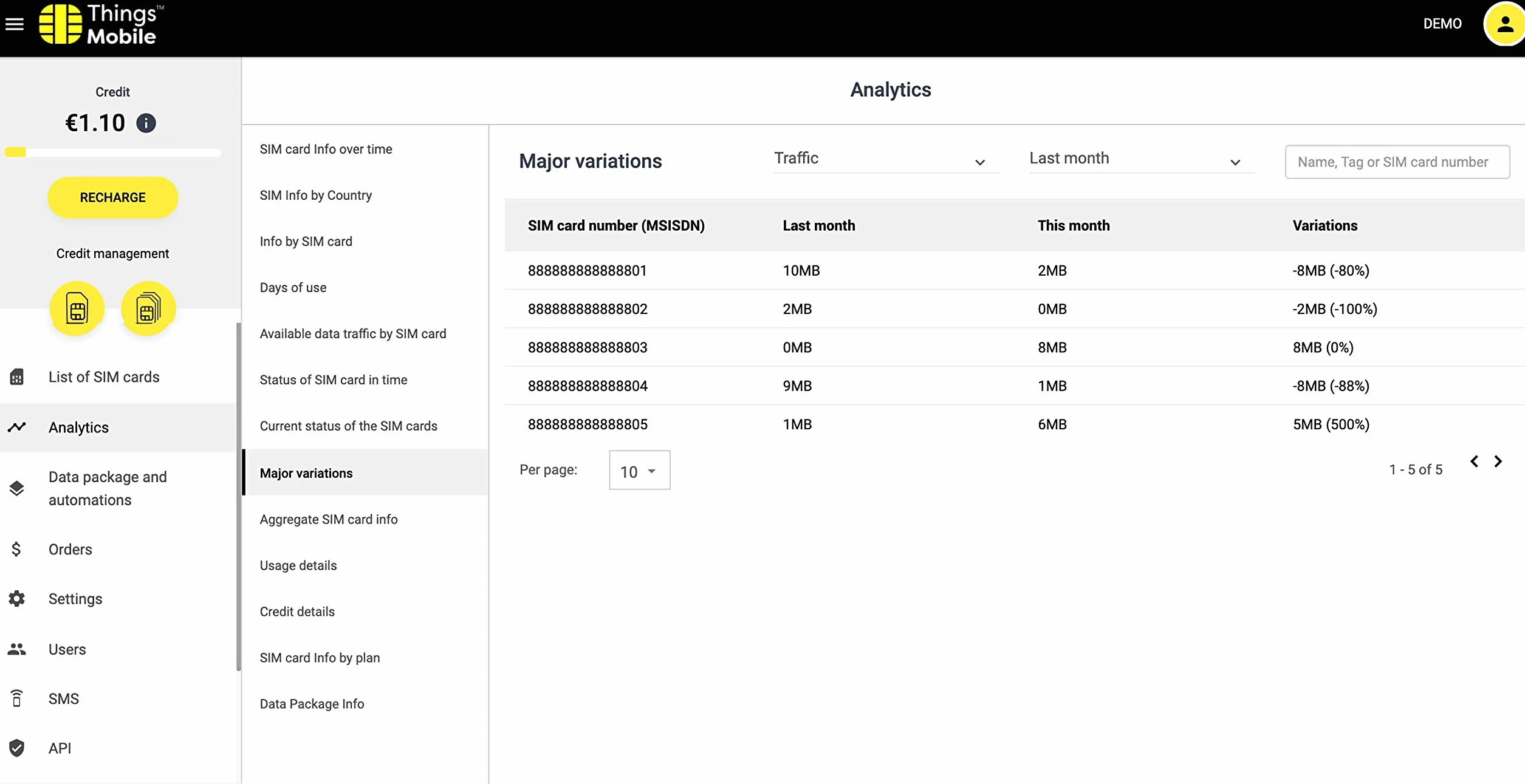Focus the Name, Tag or SIM card number field
Image resolution: width=1525 pixels, height=784 pixels.
point(1397,162)
